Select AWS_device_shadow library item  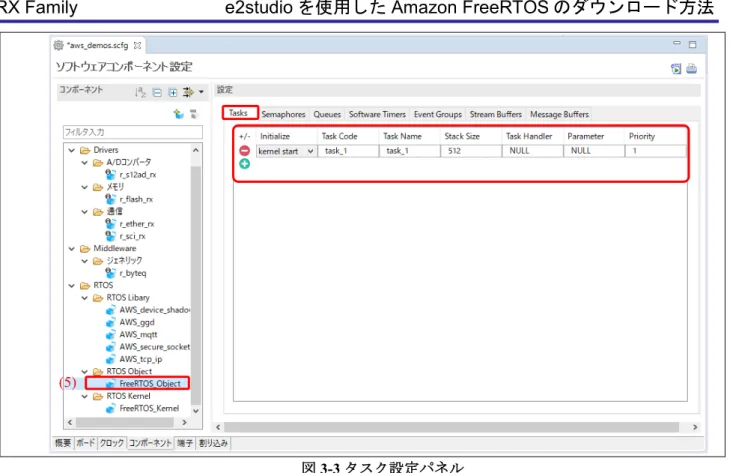[x=154, y=310]
